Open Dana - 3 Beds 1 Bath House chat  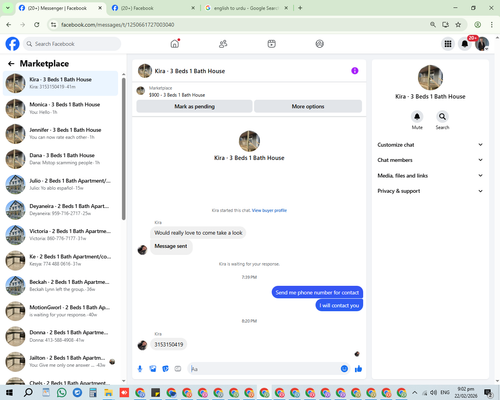point(60,159)
